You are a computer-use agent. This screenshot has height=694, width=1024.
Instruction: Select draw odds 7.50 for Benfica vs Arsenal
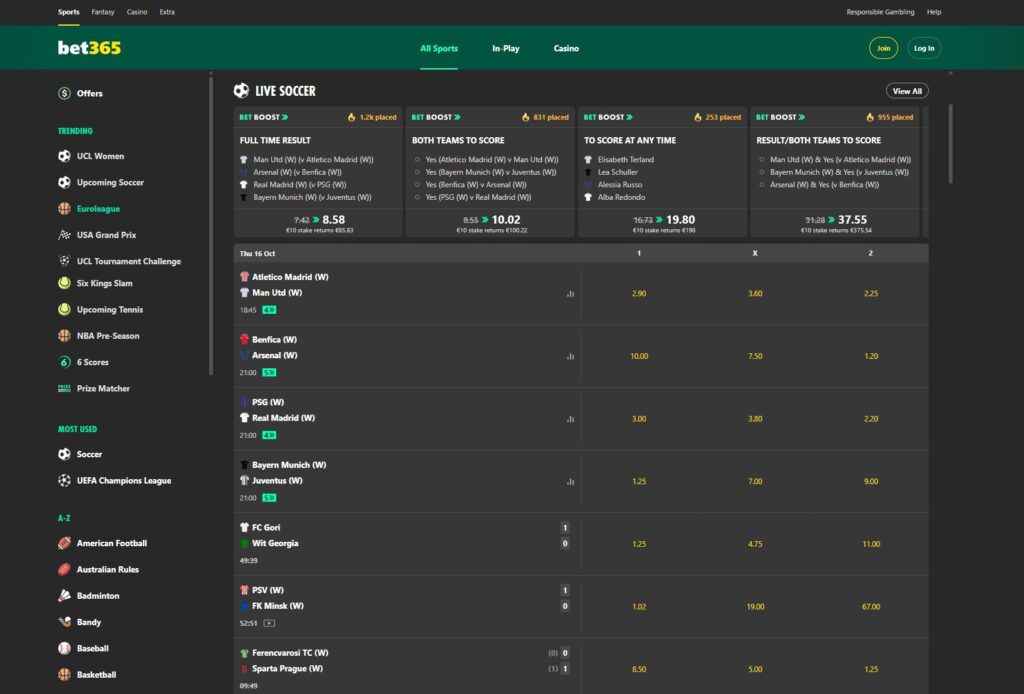755,356
